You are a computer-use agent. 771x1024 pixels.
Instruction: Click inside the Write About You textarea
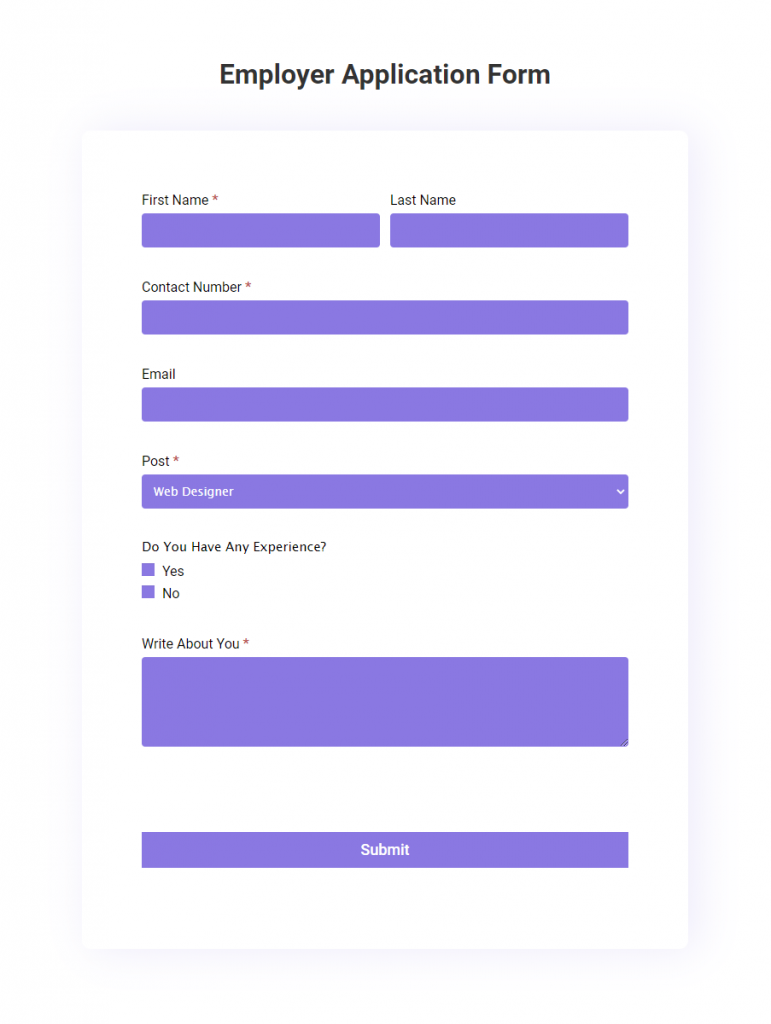point(384,700)
